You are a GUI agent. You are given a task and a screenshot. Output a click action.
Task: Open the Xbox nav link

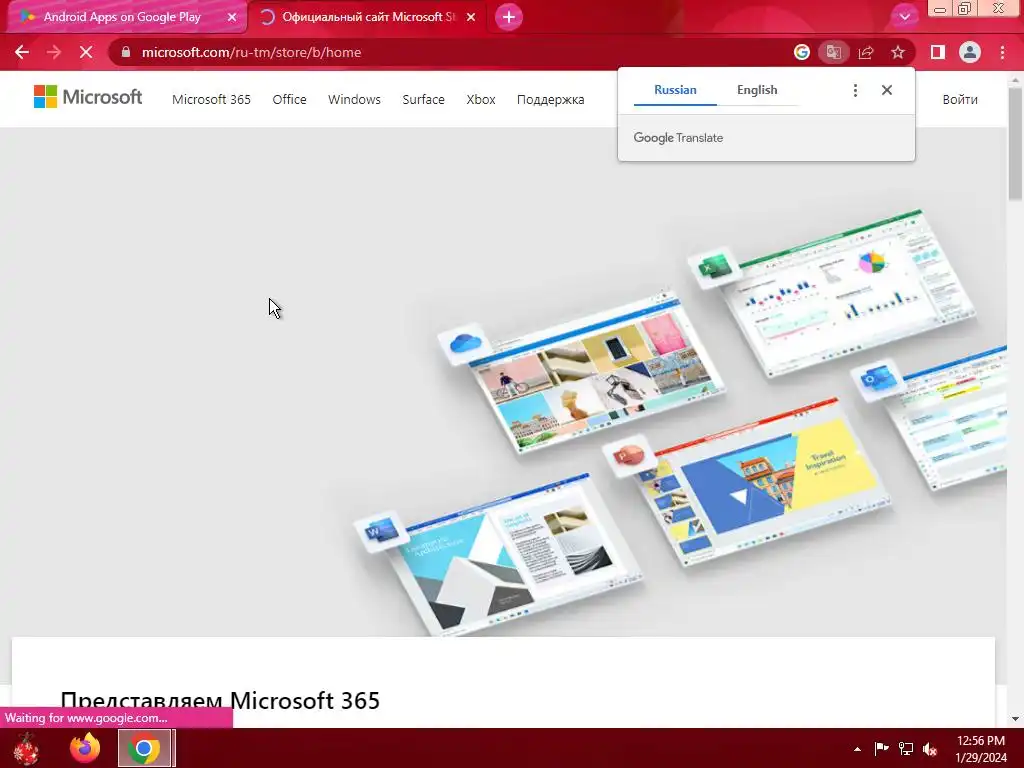[x=481, y=99]
